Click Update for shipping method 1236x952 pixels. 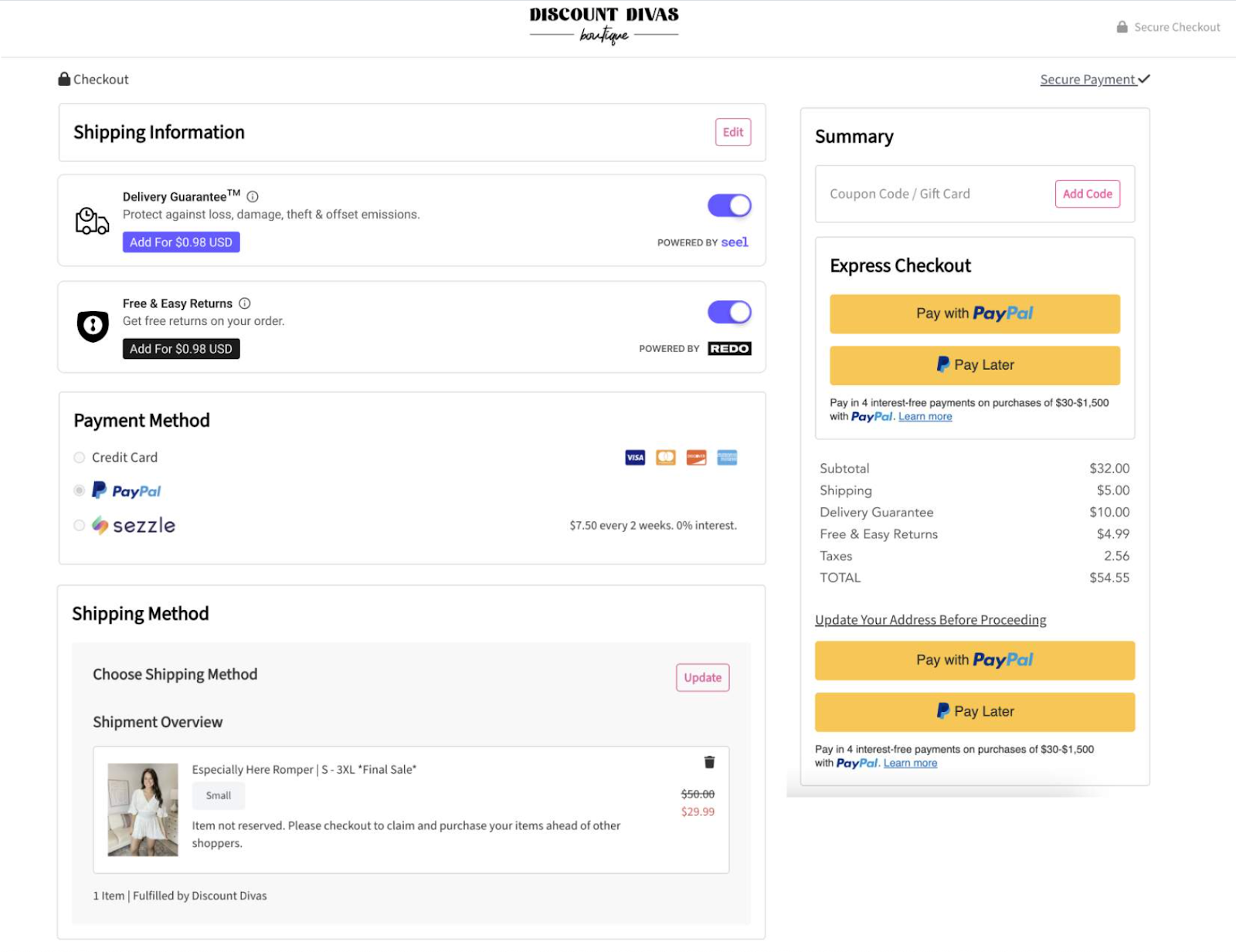(x=702, y=678)
